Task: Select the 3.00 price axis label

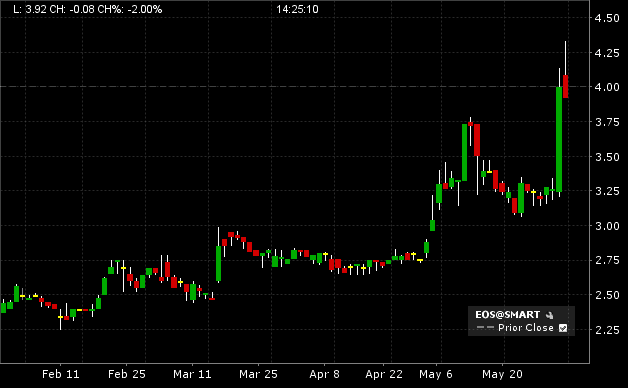Action: [607, 226]
